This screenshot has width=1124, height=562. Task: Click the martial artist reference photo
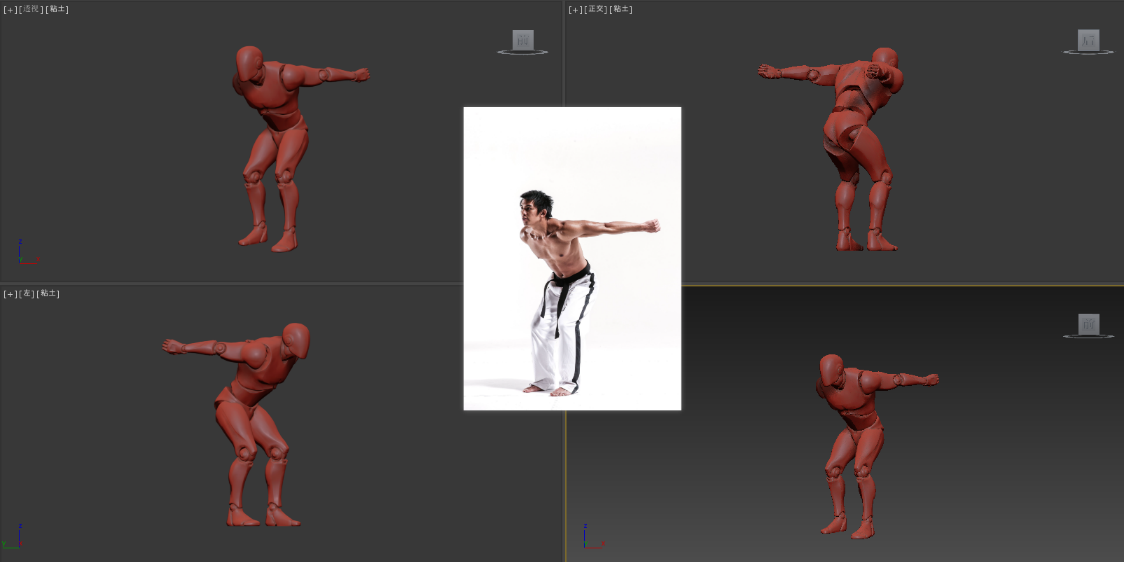tap(572, 258)
